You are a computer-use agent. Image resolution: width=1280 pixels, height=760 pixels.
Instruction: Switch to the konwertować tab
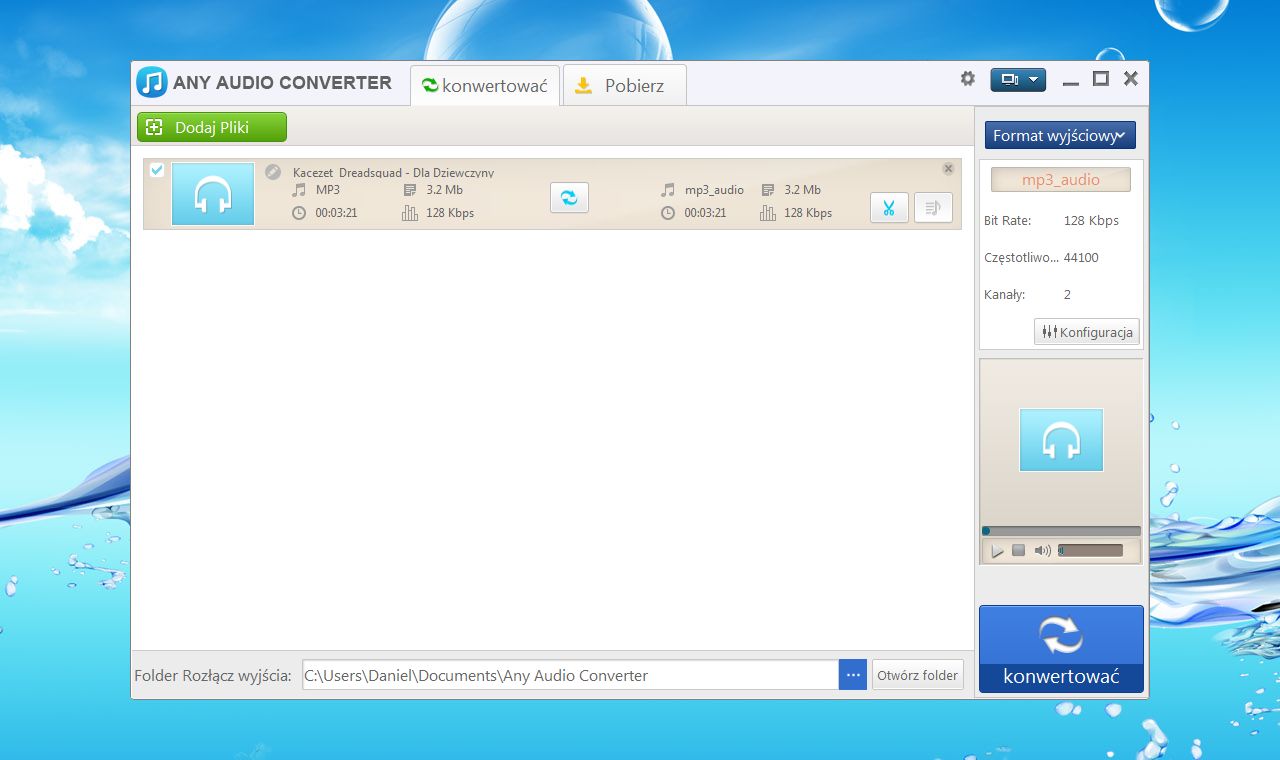pos(485,85)
